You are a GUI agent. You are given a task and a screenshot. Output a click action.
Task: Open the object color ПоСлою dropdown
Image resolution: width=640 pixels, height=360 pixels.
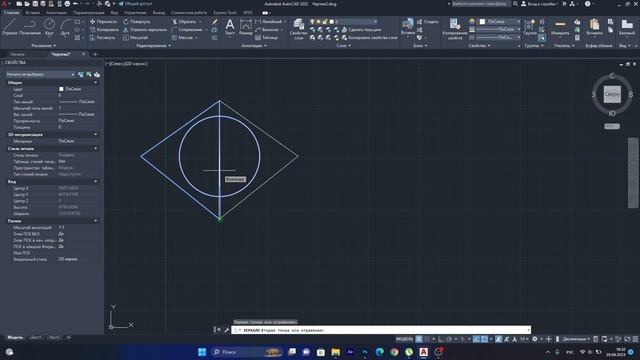(500, 22)
